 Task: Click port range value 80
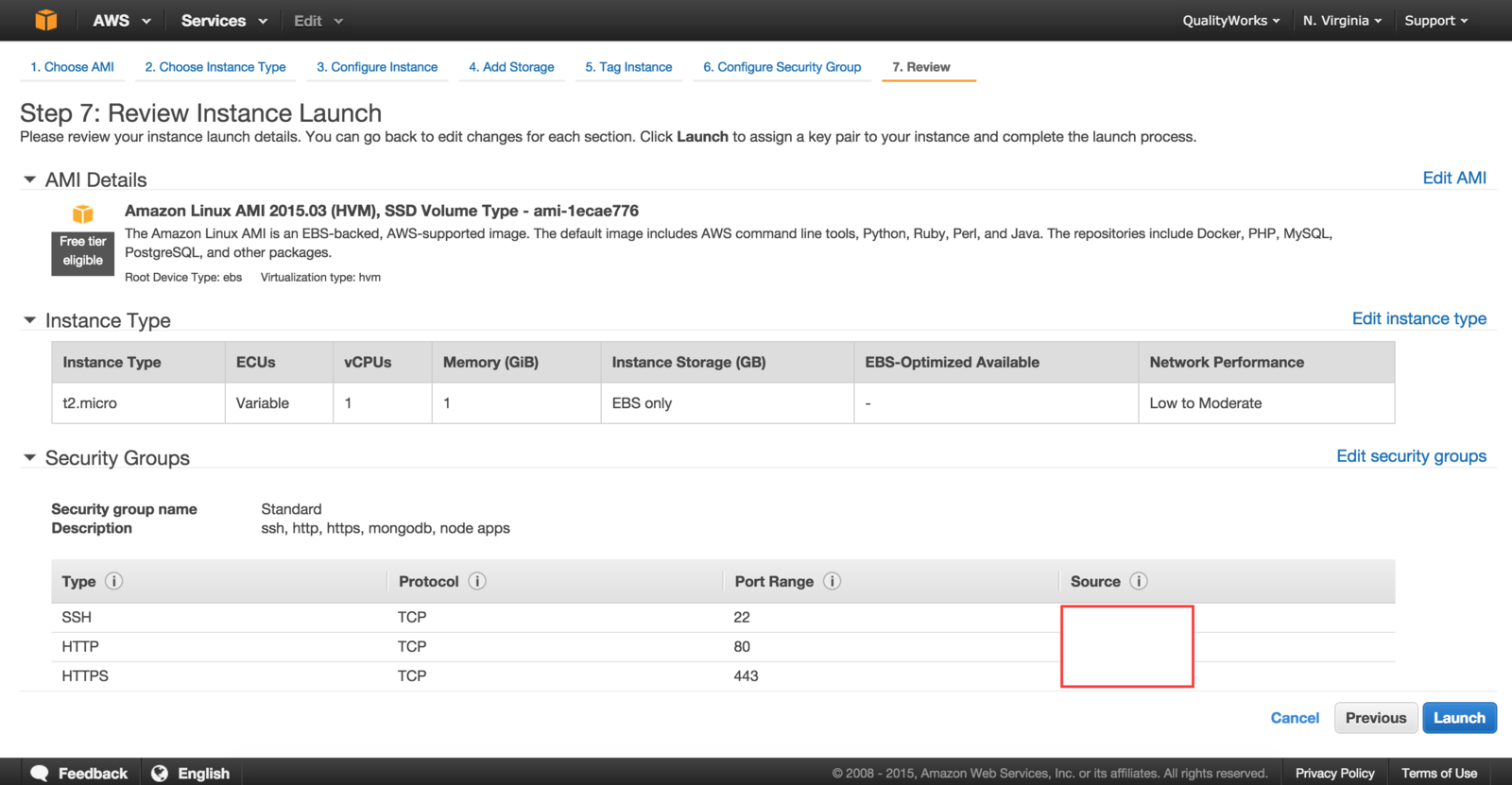742,646
